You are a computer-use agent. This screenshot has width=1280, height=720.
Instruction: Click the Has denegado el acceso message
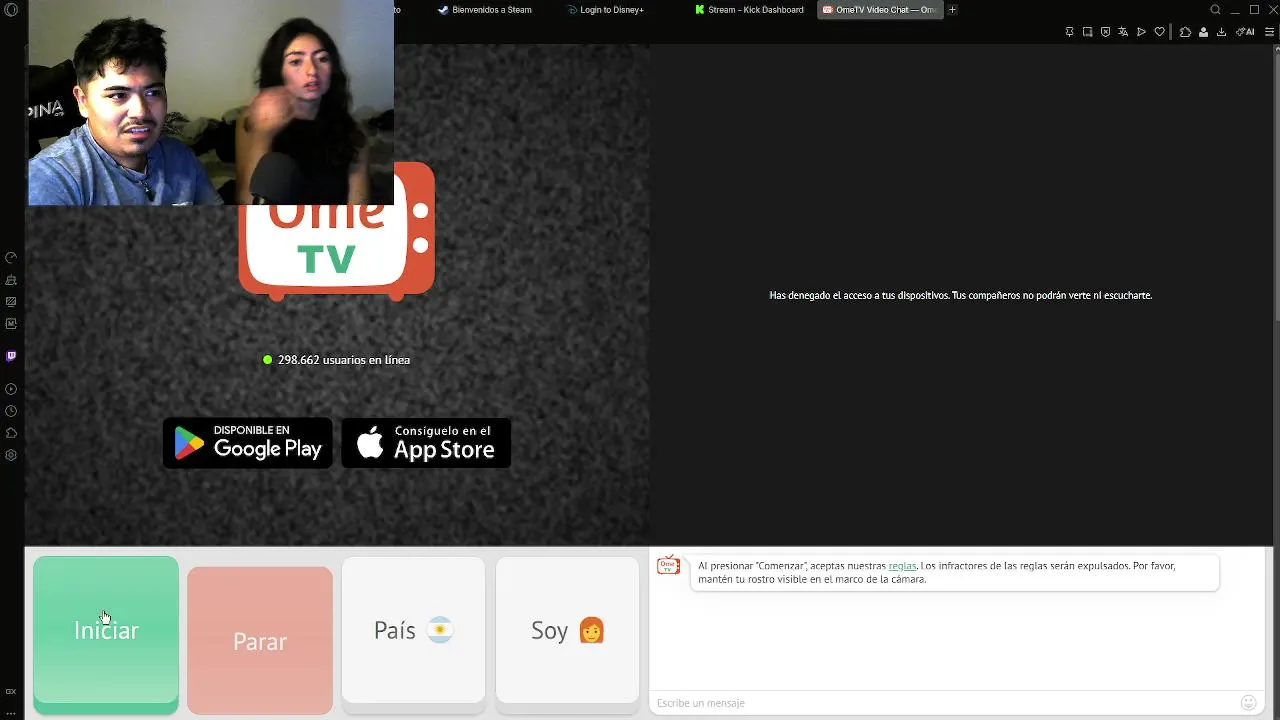960,296
